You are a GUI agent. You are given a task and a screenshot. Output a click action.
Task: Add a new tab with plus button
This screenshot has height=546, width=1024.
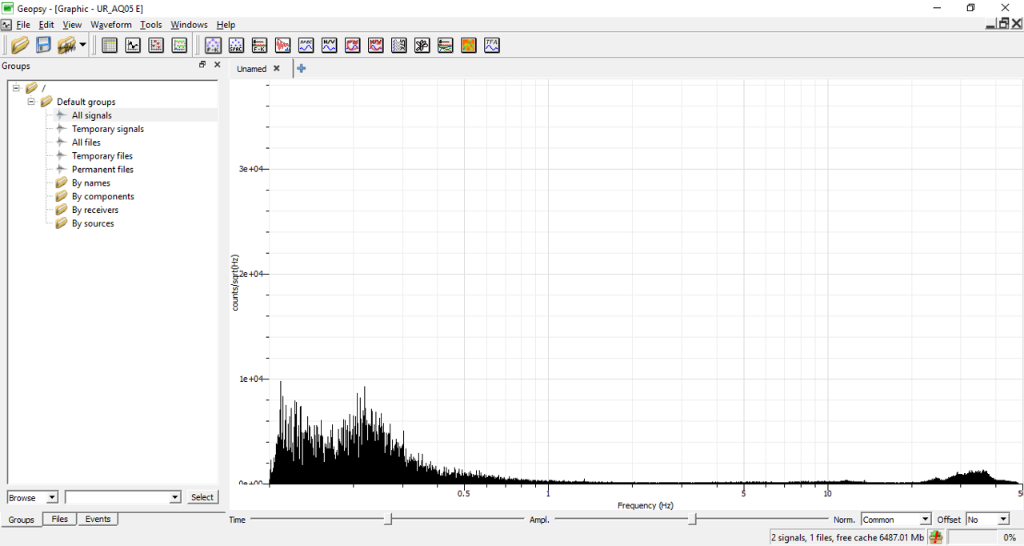[x=301, y=69]
